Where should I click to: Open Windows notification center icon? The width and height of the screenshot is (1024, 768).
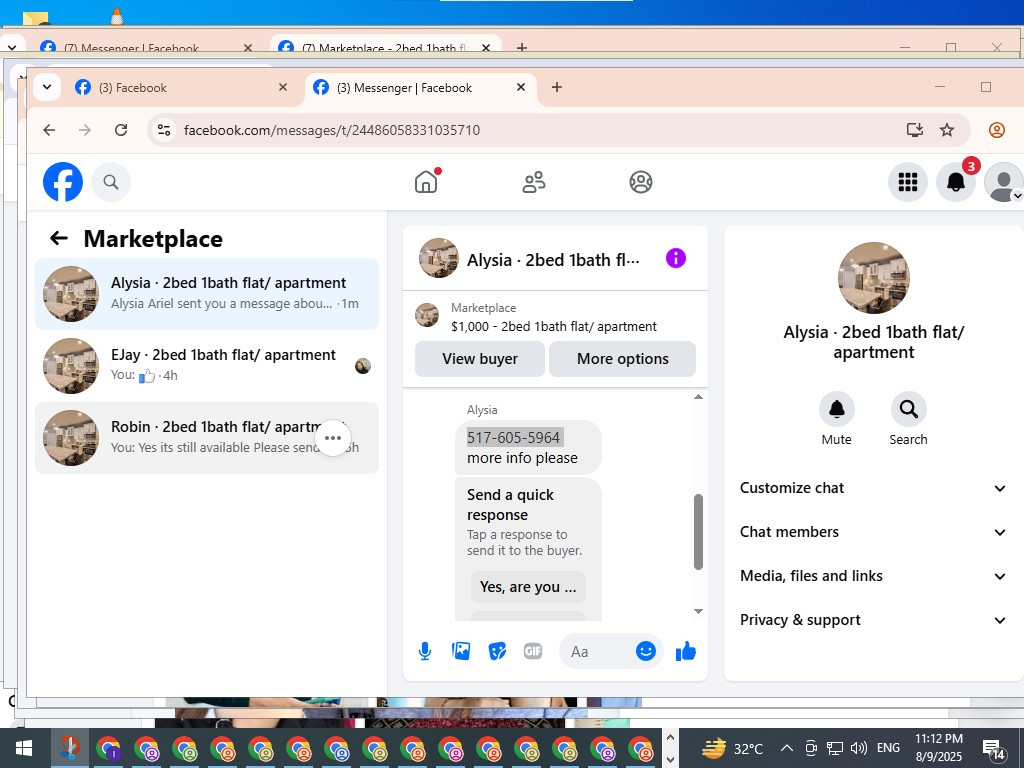(x=994, y=749)
